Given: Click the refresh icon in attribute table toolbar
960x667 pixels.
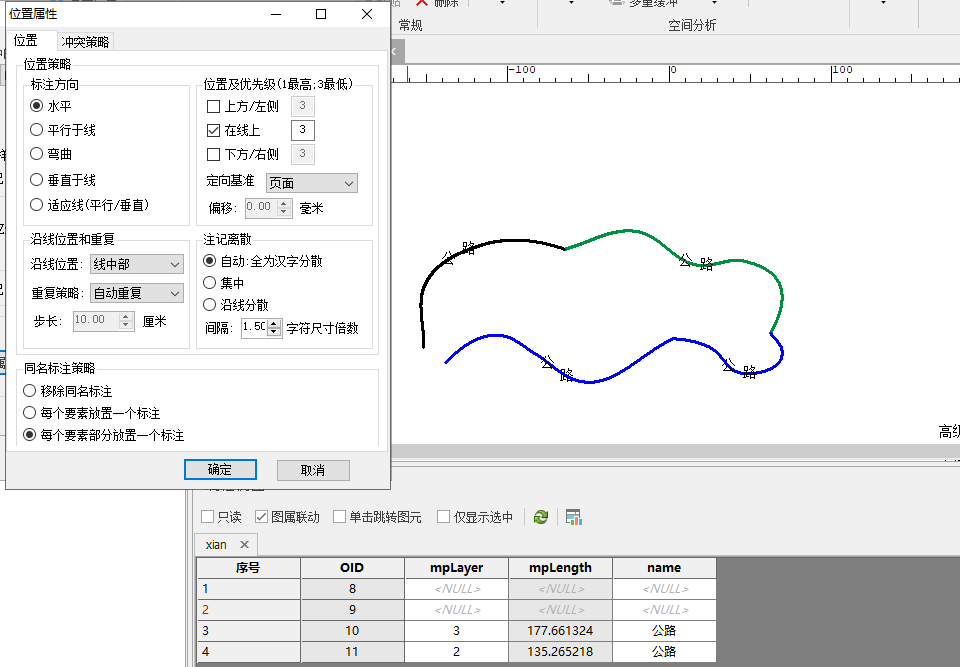Looking at the screenshot, I should point(541,517).
